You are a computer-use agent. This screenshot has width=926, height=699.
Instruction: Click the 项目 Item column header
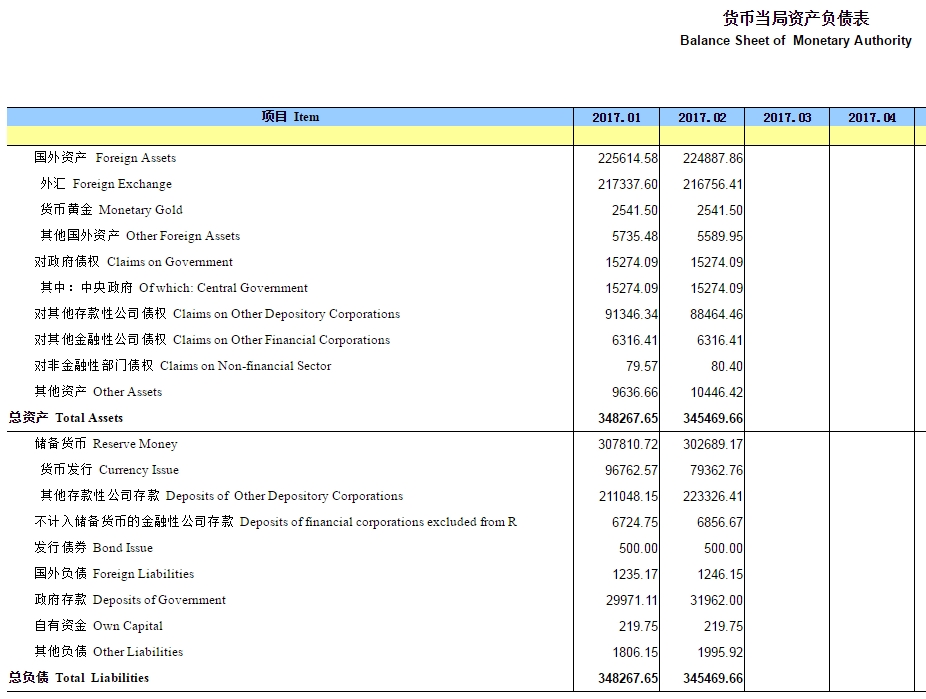pos(290,117)
